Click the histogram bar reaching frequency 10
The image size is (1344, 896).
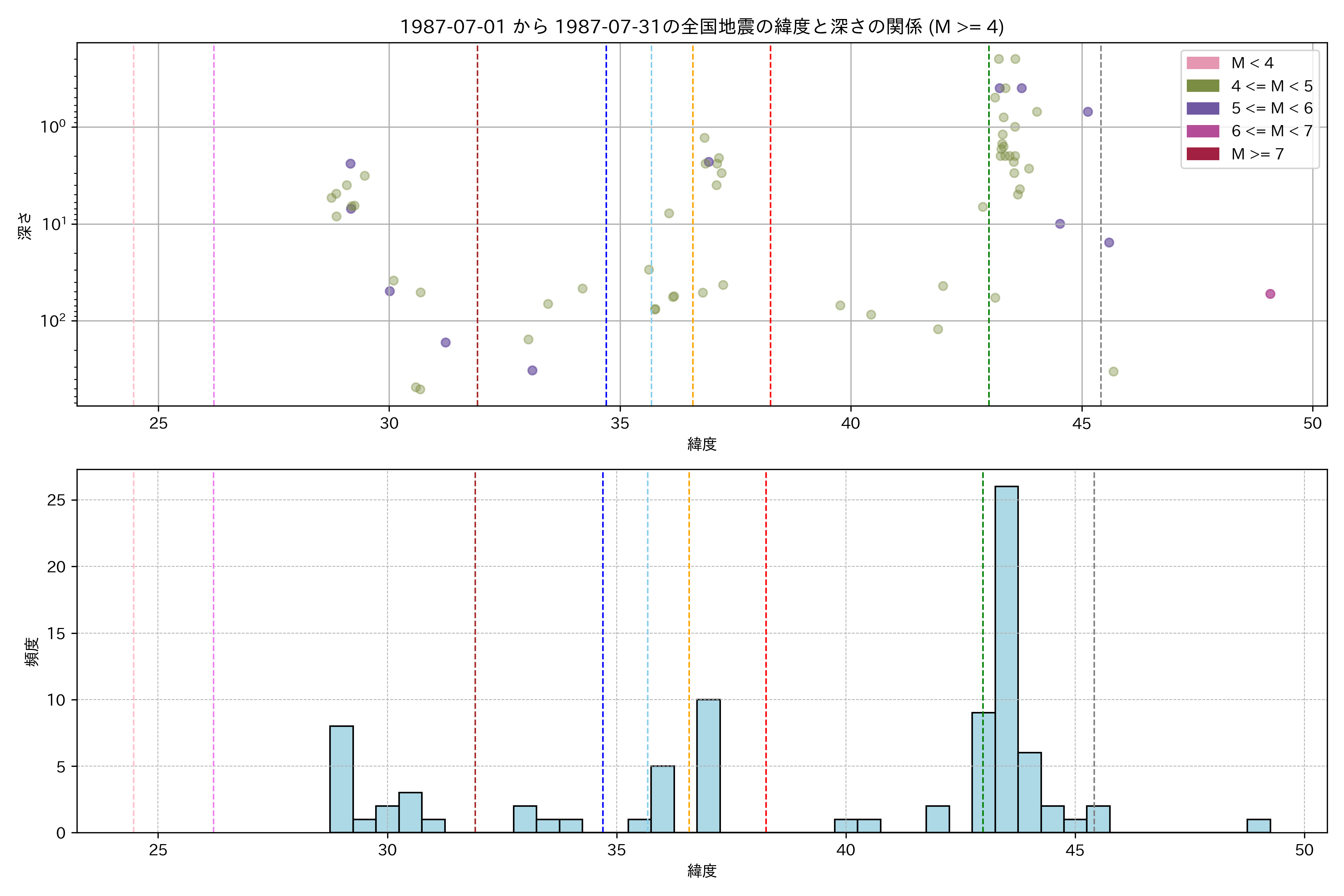coord(708,766)
